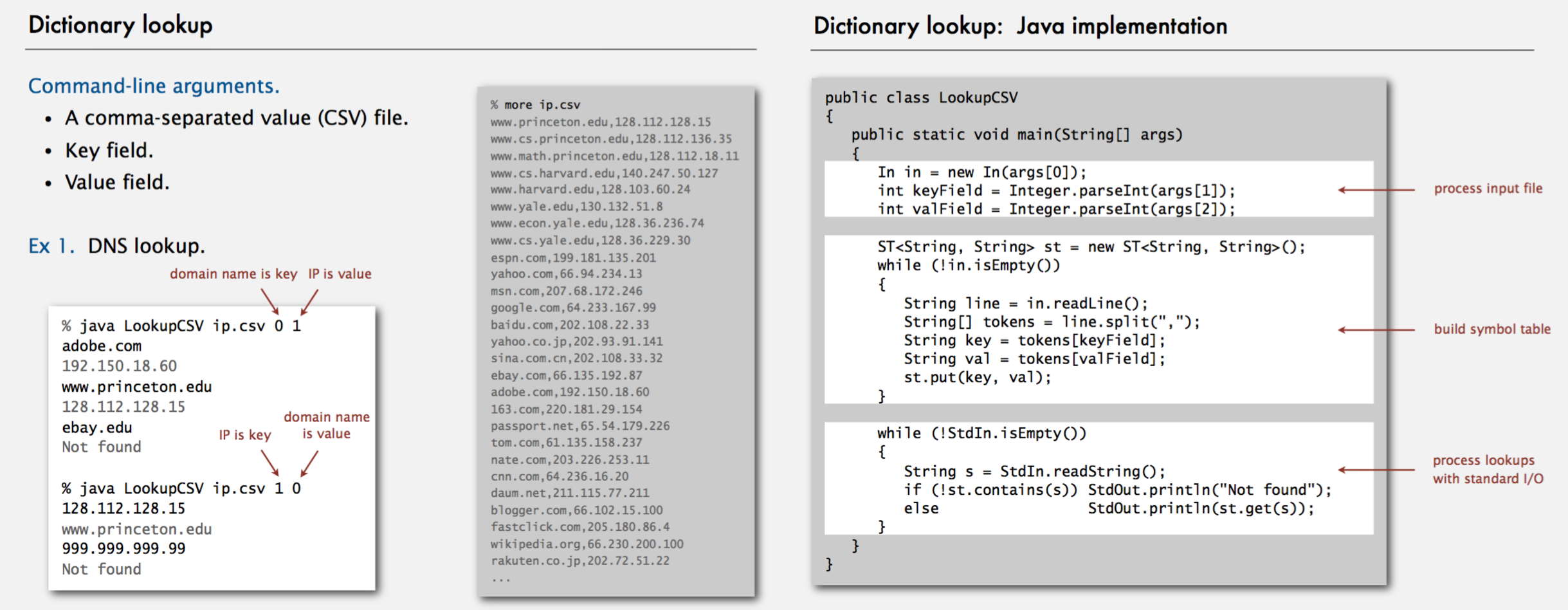Click 'process lookups with standard I/O' annotation

[x=1488, y=470]
